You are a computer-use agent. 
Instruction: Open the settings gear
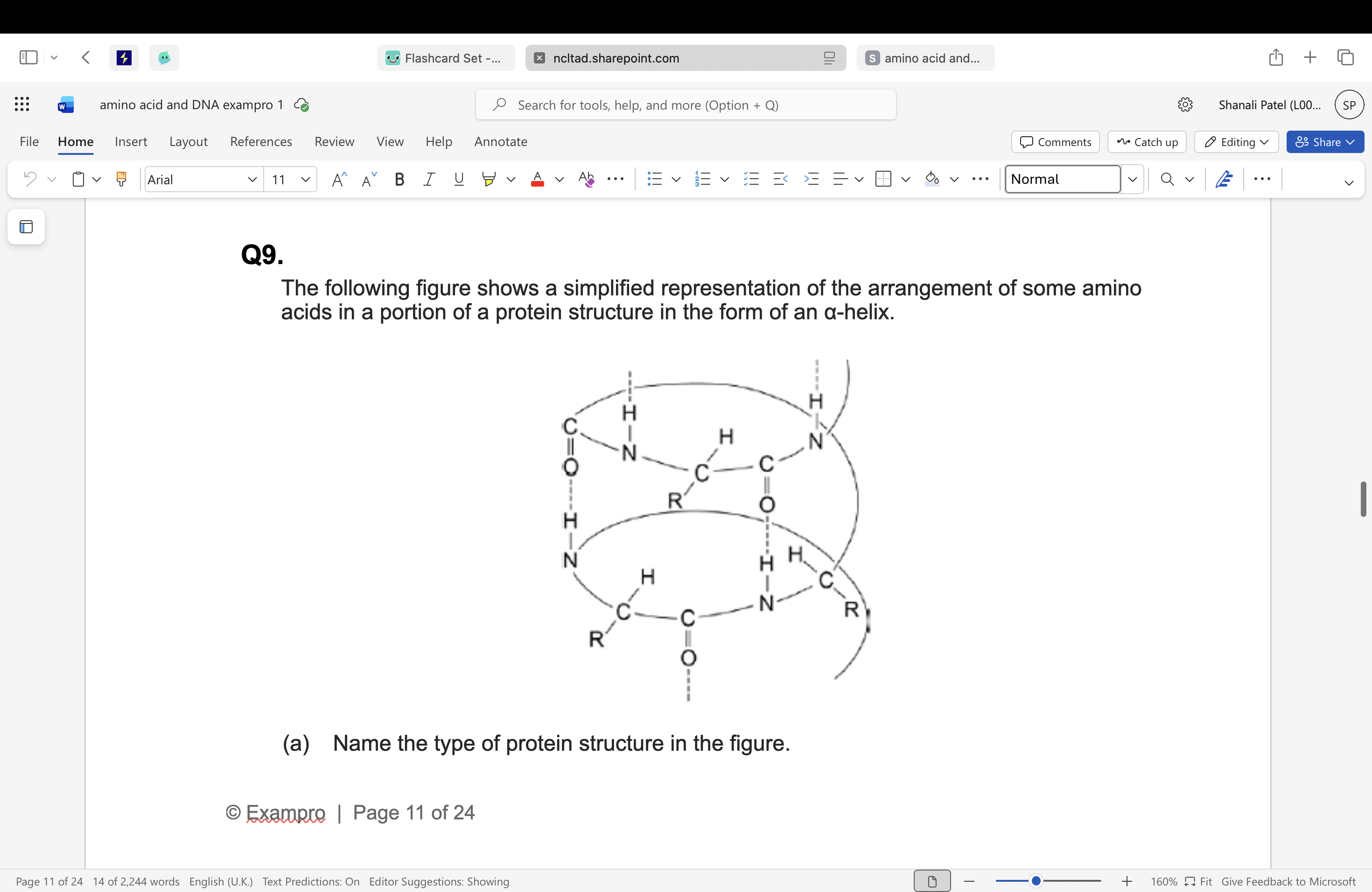click(1185, 105)
